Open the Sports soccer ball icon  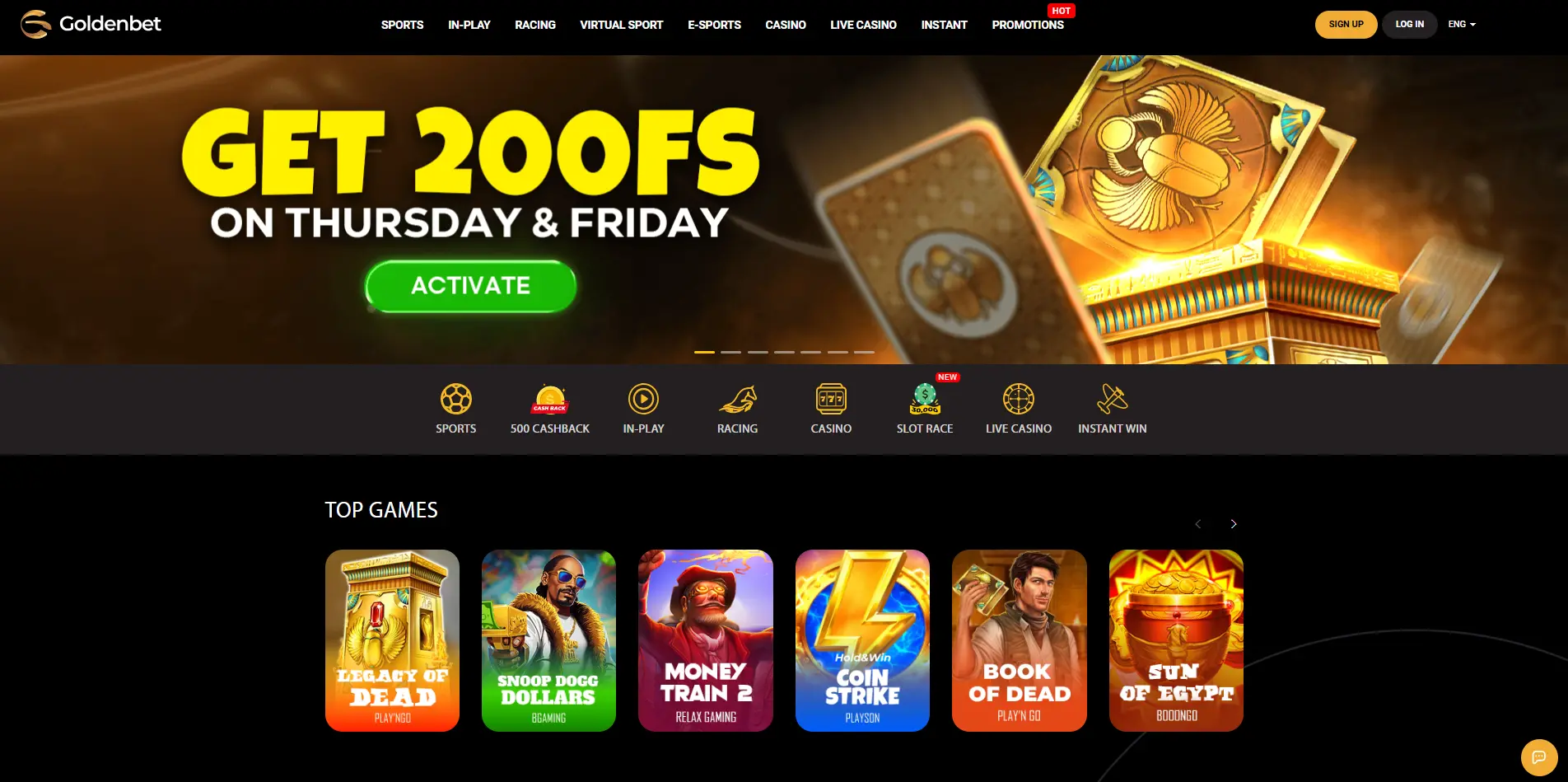[x=455, y=399]
